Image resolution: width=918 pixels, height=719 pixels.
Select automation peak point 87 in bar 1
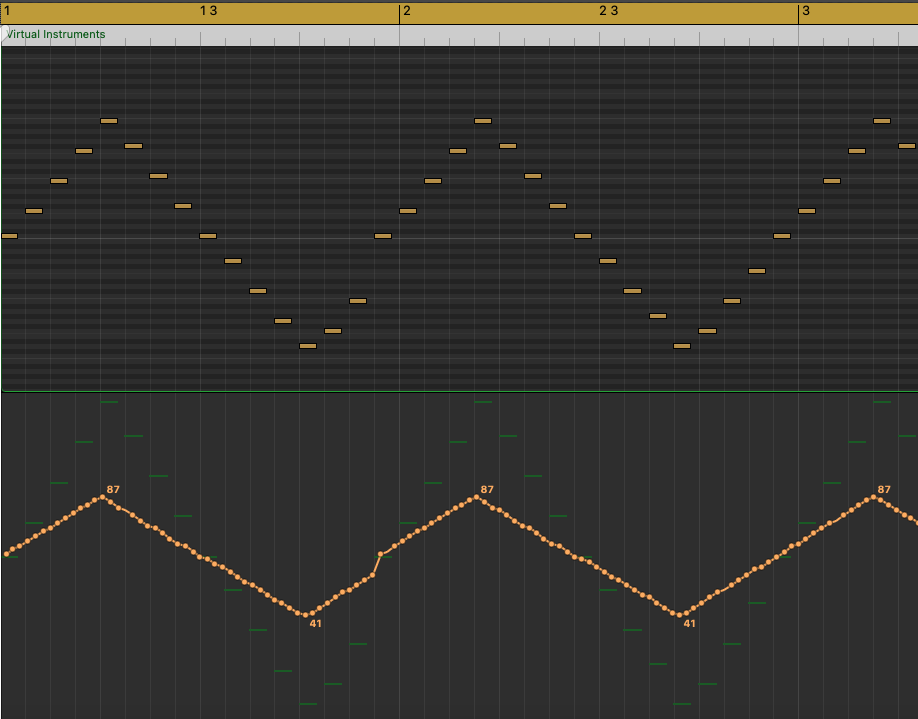pos(102,497)
